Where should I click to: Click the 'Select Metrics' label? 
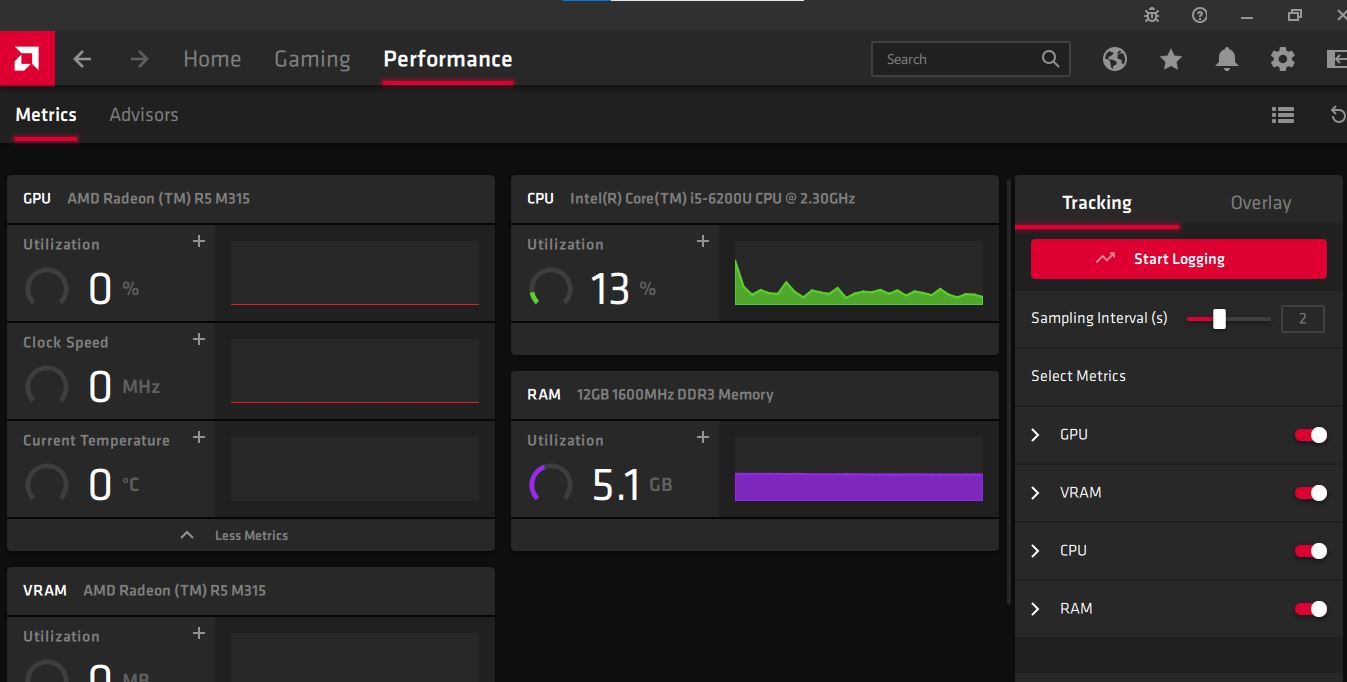1078,376
